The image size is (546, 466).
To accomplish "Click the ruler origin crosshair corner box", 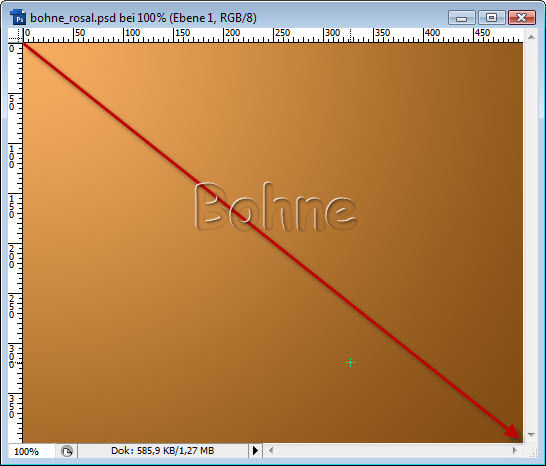I will 15,35.
